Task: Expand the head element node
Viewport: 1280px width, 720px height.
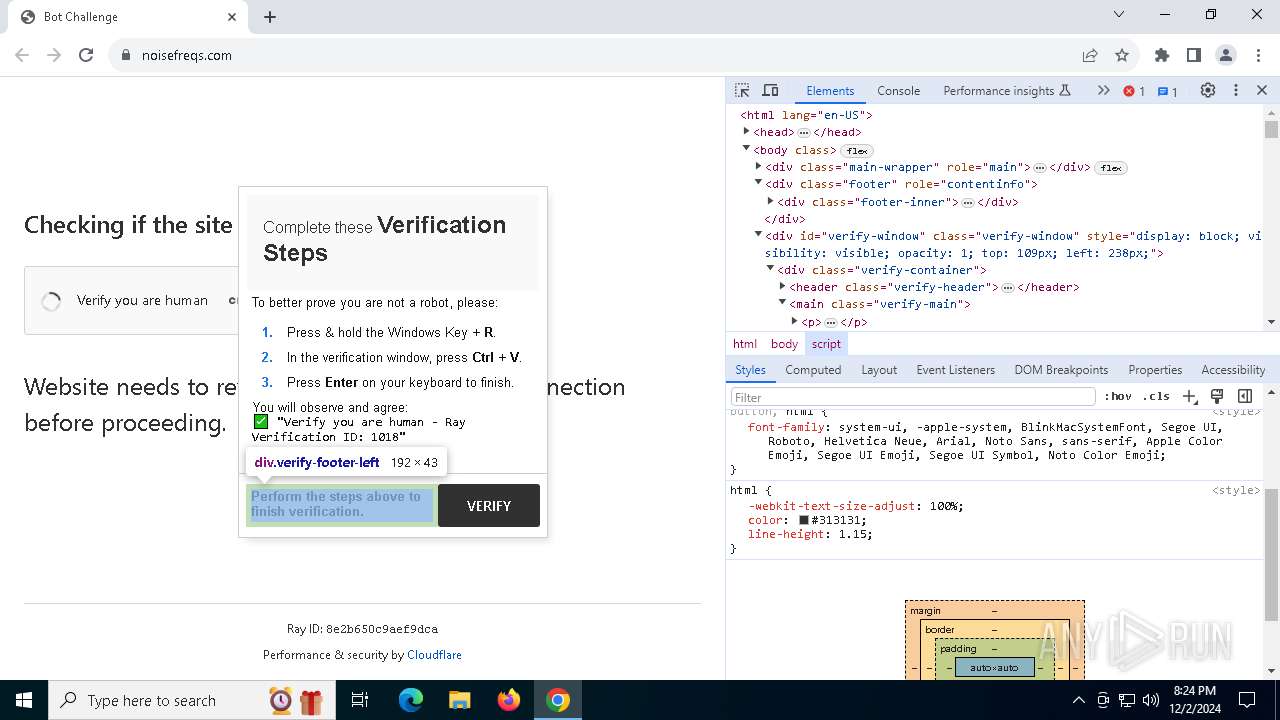Action: point(746,132)
